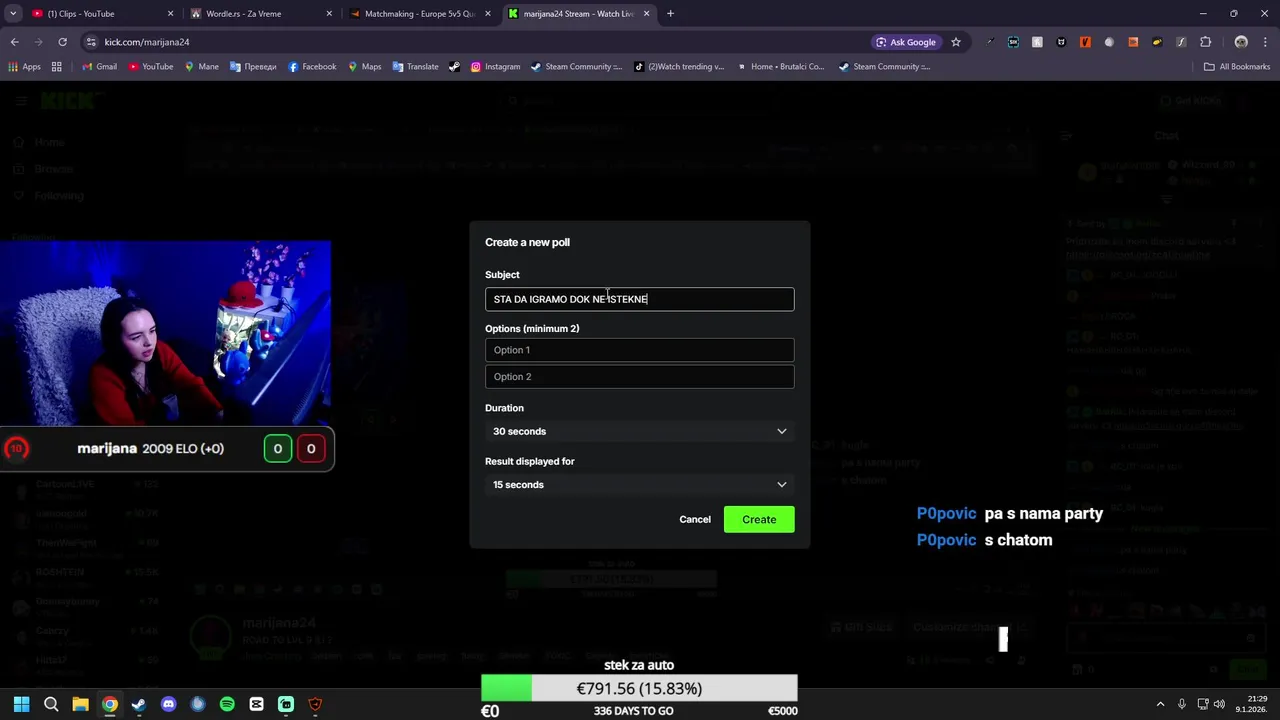The width and height of the screenshot is (1280, 720).
Task: Open Discord from the taskbar
Action: pos(168,704)
